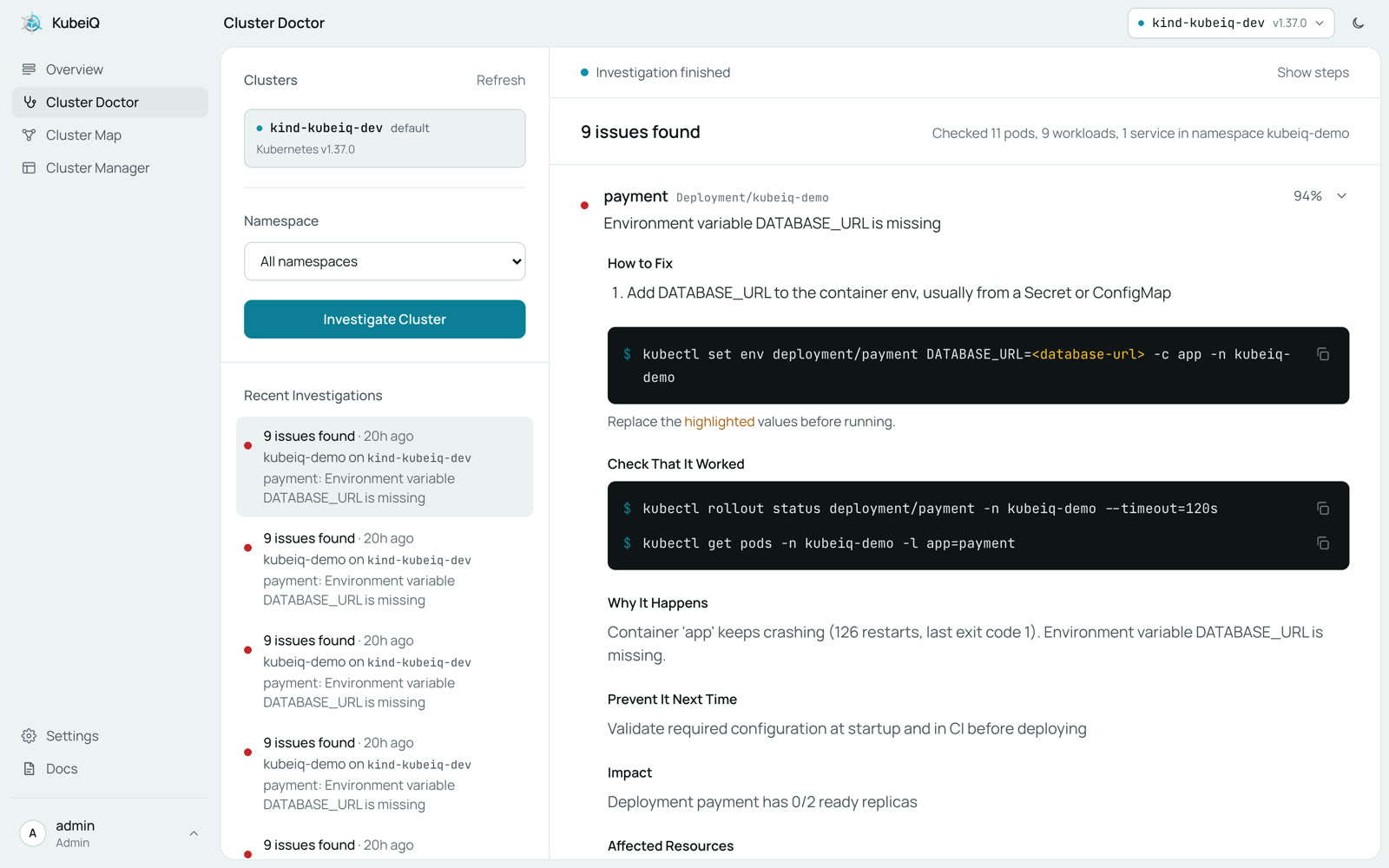The height and width of the screenshot is (868, 1389).
Task: Open the Cluster Map page
Action: click(x=110, y=135)
